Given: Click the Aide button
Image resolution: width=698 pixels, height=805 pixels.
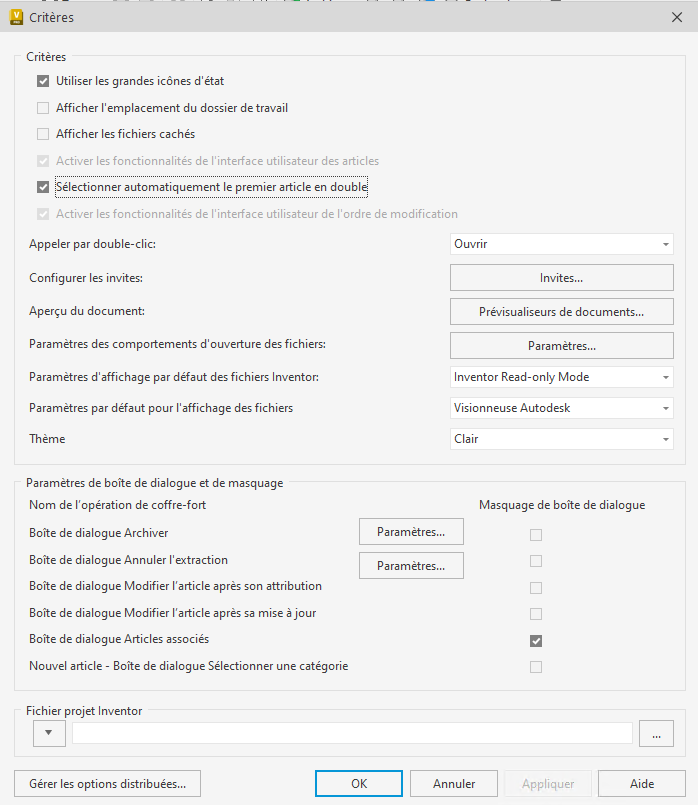Looking at the screenshot, I should coord(642,784).
